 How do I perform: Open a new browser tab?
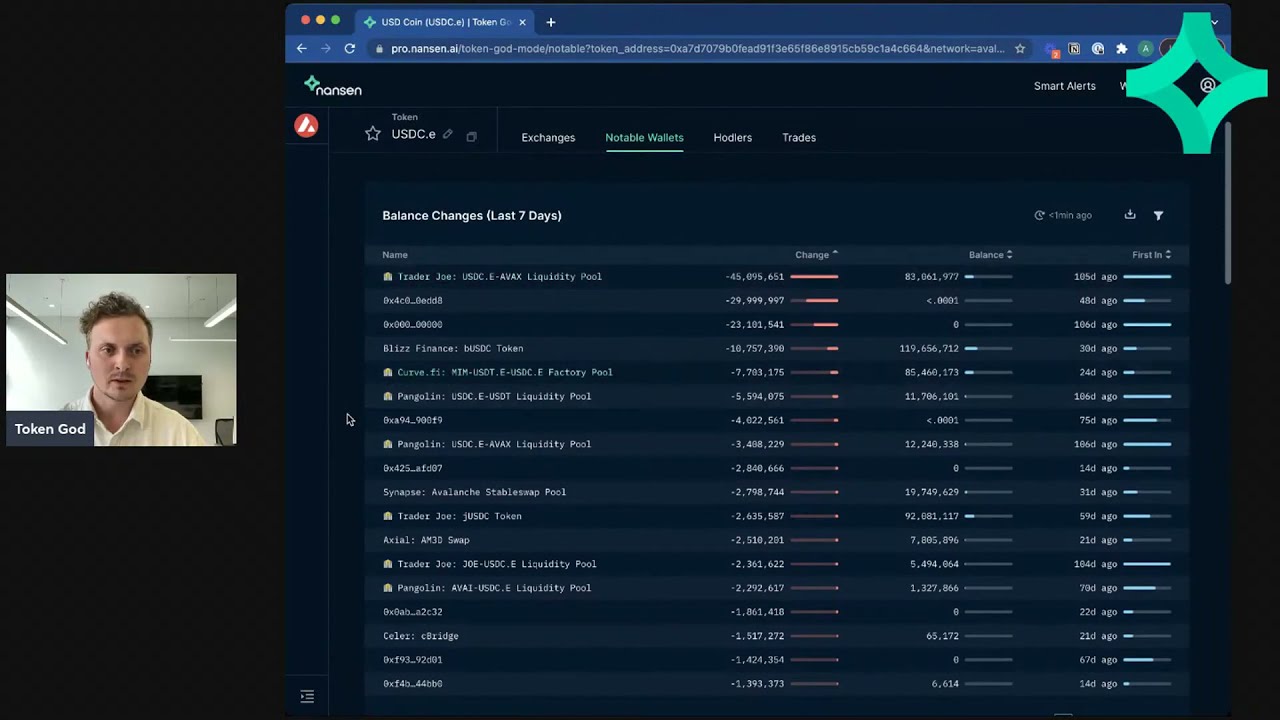[x=551, y=22]
